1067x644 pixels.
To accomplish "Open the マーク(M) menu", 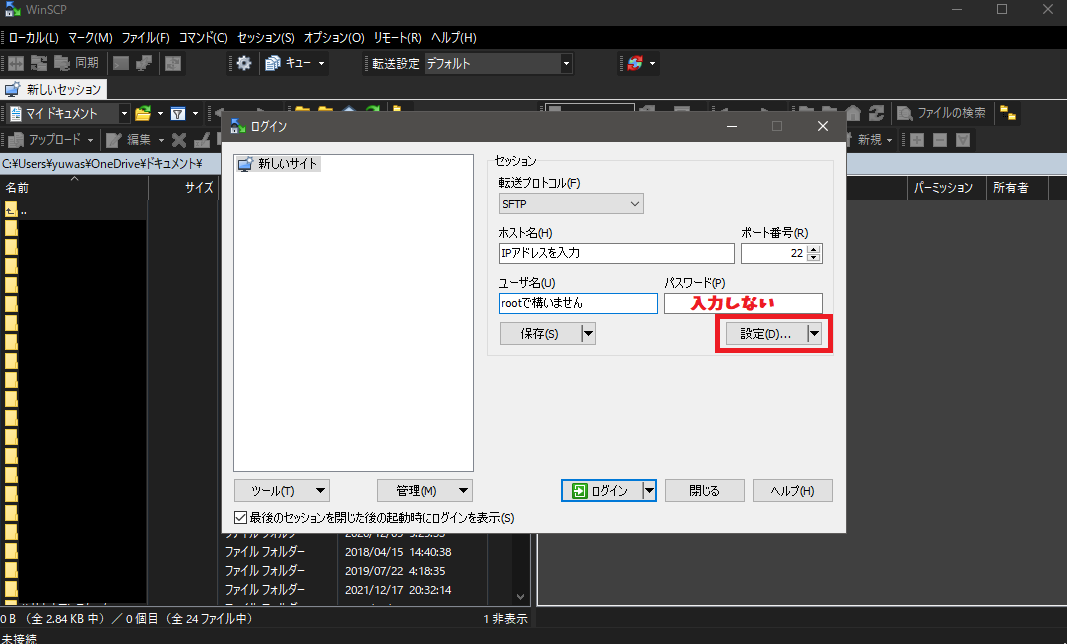I will [x=90, y=37].
